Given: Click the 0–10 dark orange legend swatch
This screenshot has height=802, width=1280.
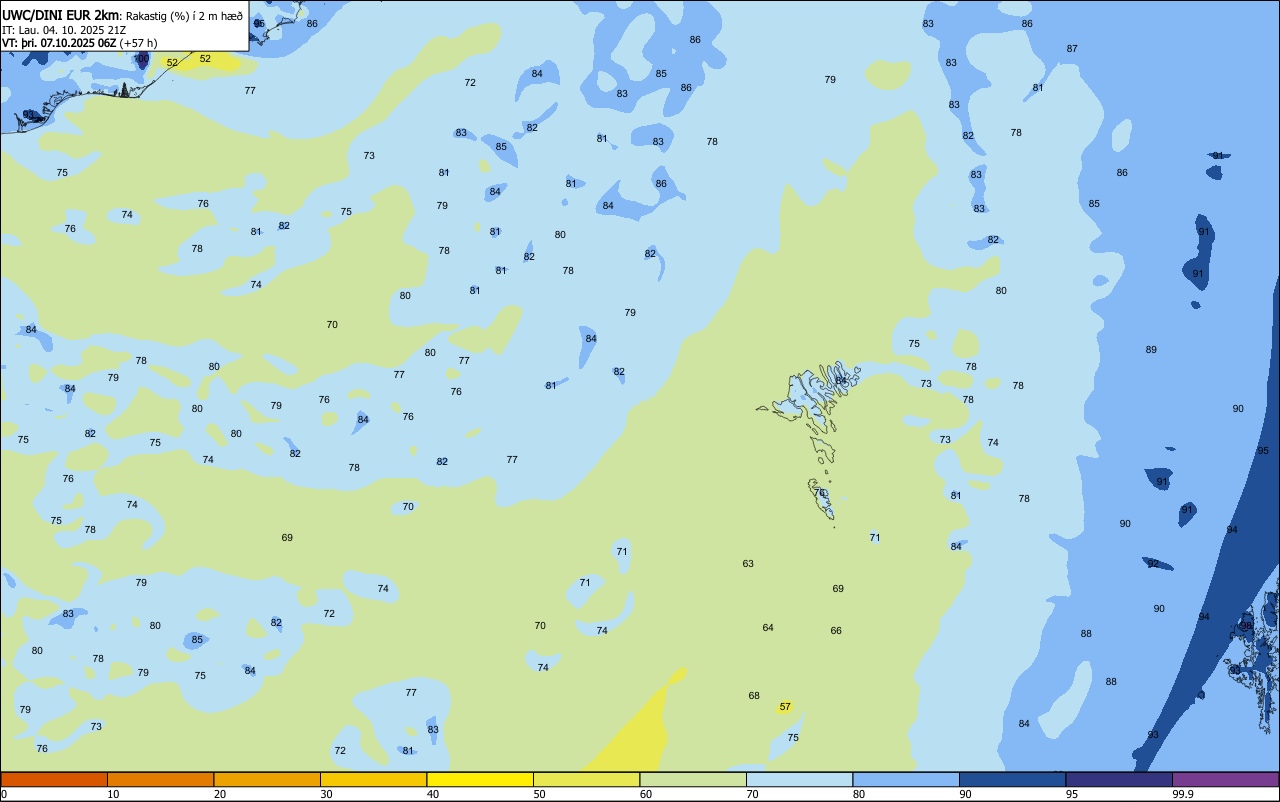Looking at the screenshot, I should tap(54, 779).
